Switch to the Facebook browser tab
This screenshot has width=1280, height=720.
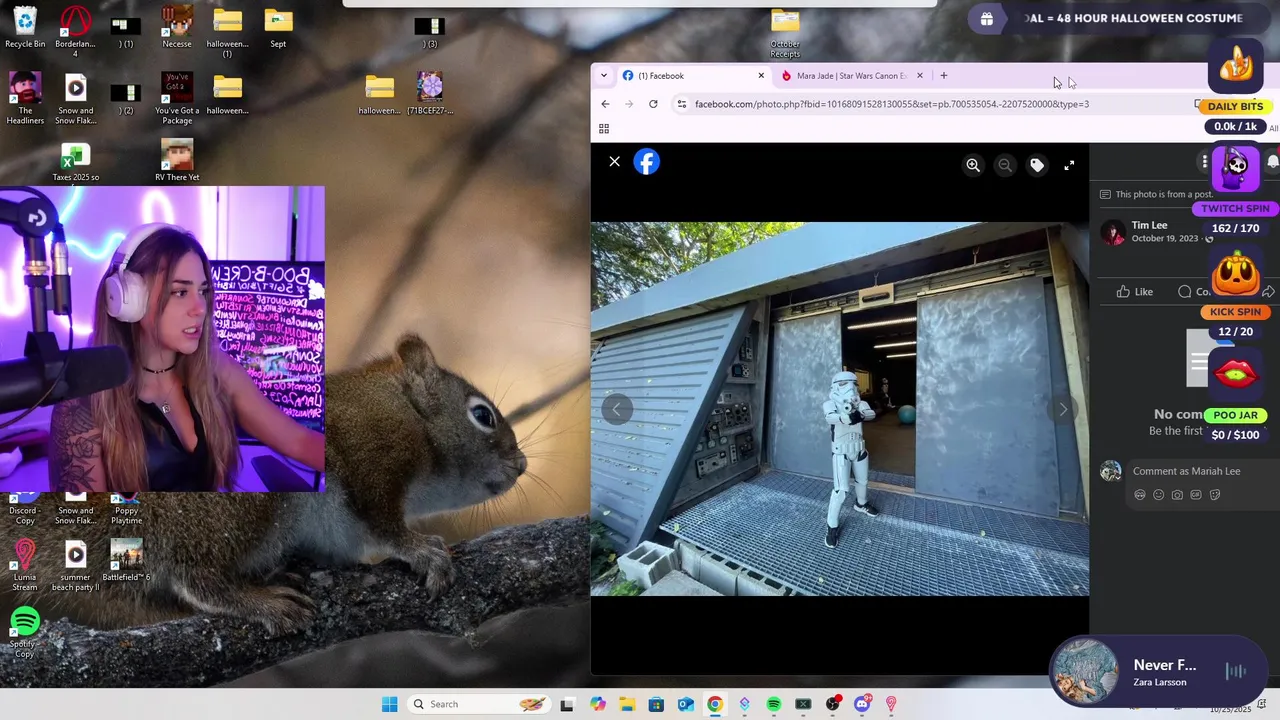[693, 76]
